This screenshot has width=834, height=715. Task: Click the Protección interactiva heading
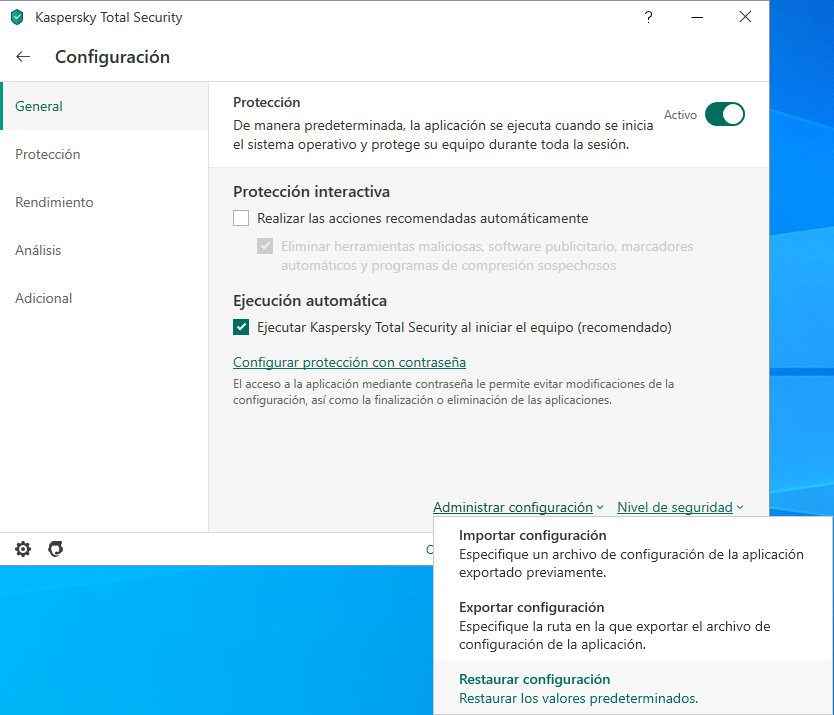(311, 192)
